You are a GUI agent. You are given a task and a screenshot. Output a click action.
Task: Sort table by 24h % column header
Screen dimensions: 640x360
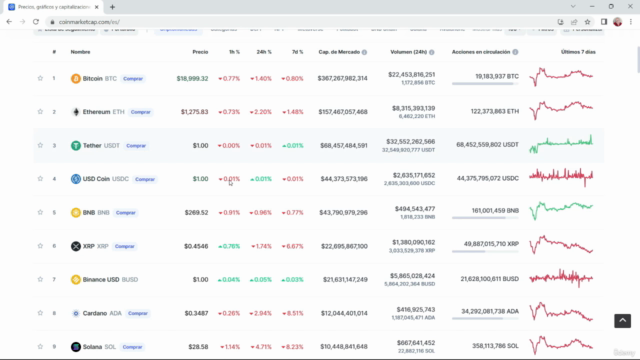(264, 52)
